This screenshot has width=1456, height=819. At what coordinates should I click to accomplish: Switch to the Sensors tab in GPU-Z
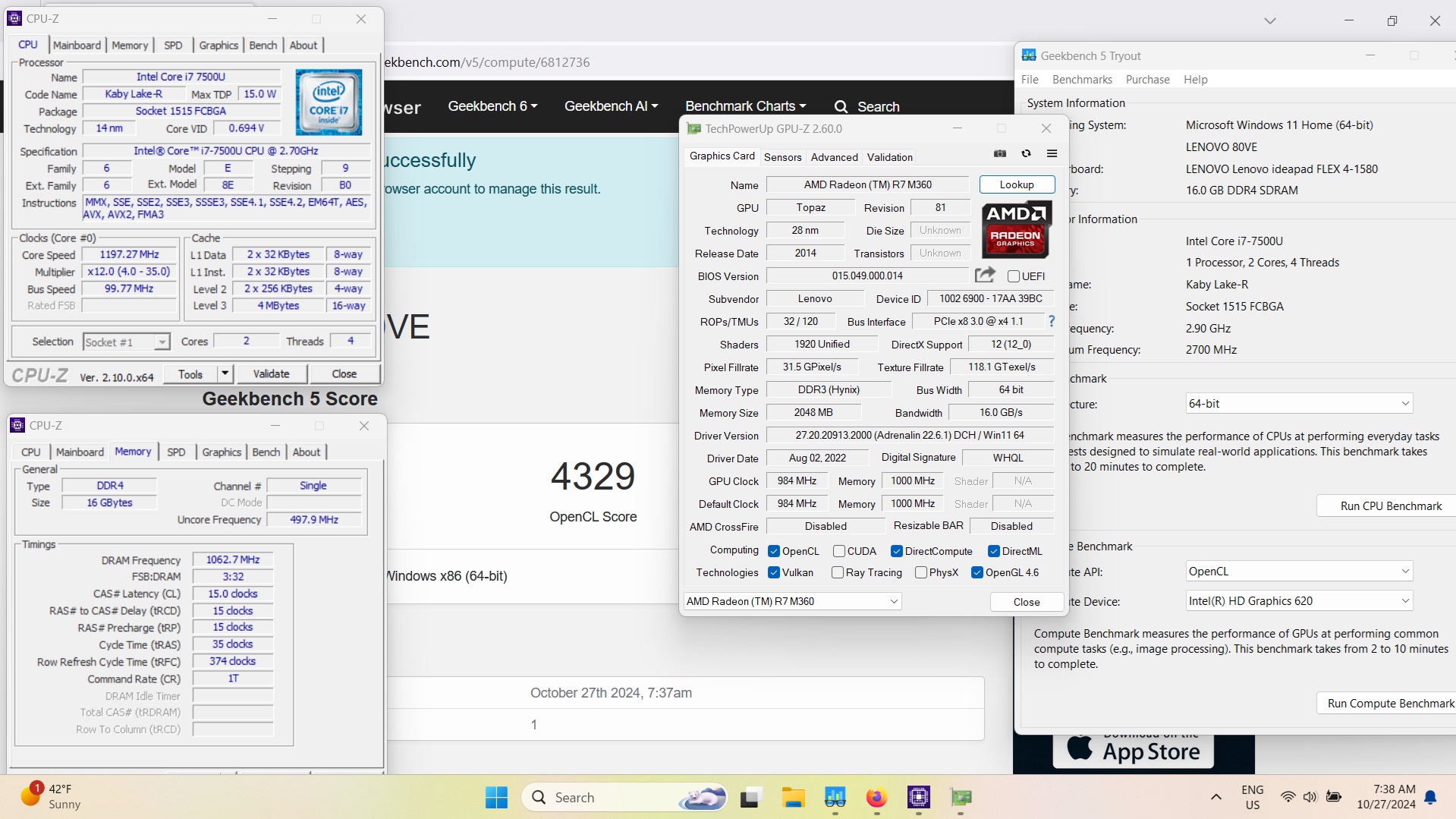pyautogui.click(x=782, y=157)
